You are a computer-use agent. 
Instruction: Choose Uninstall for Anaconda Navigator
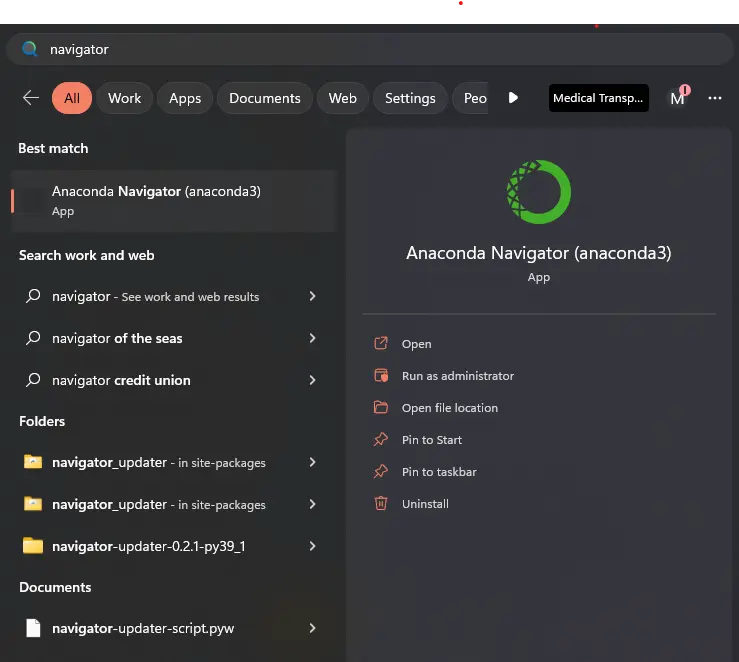(425, 504)
